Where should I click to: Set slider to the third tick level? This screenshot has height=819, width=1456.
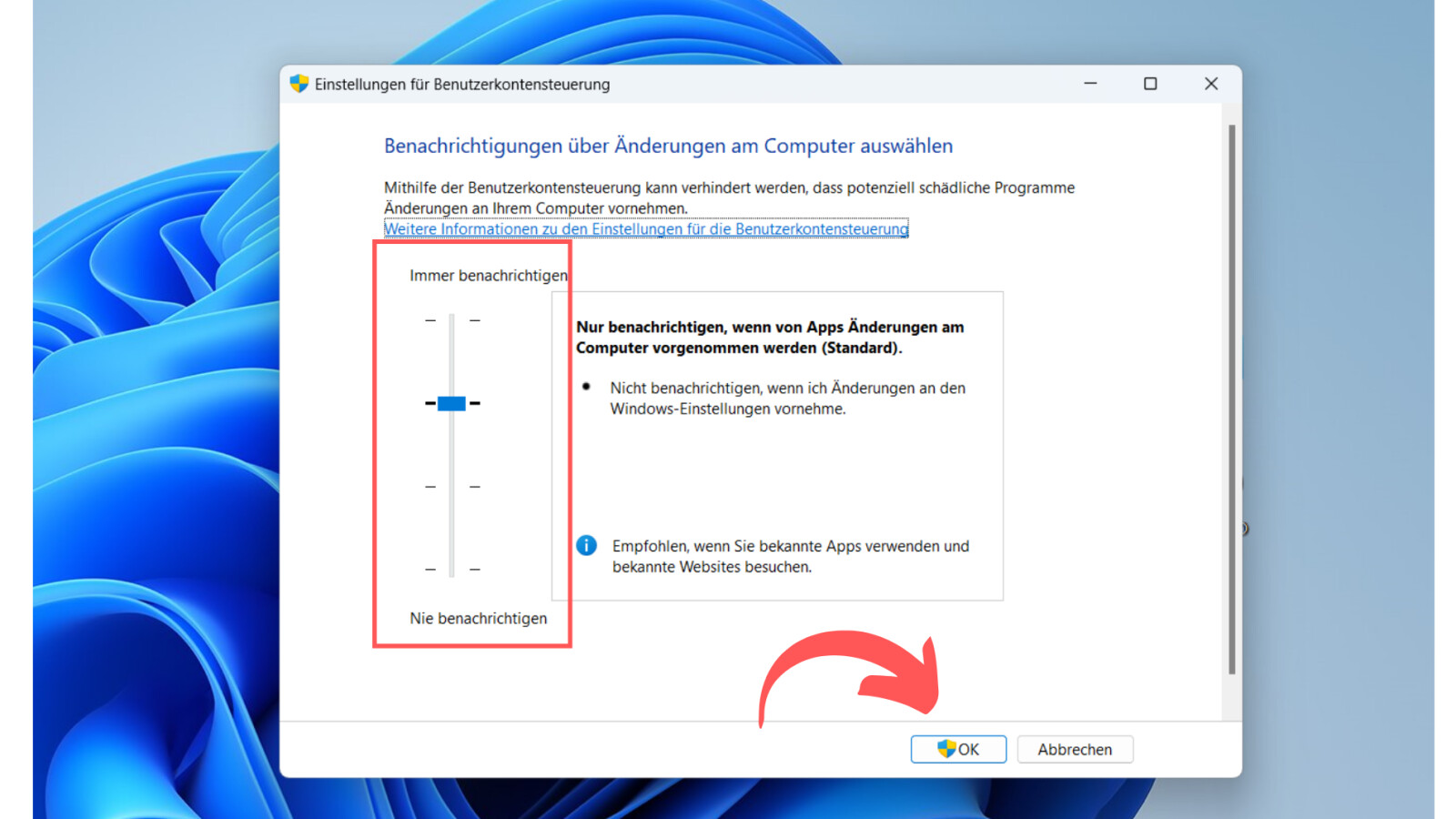[x=451, y=487]
